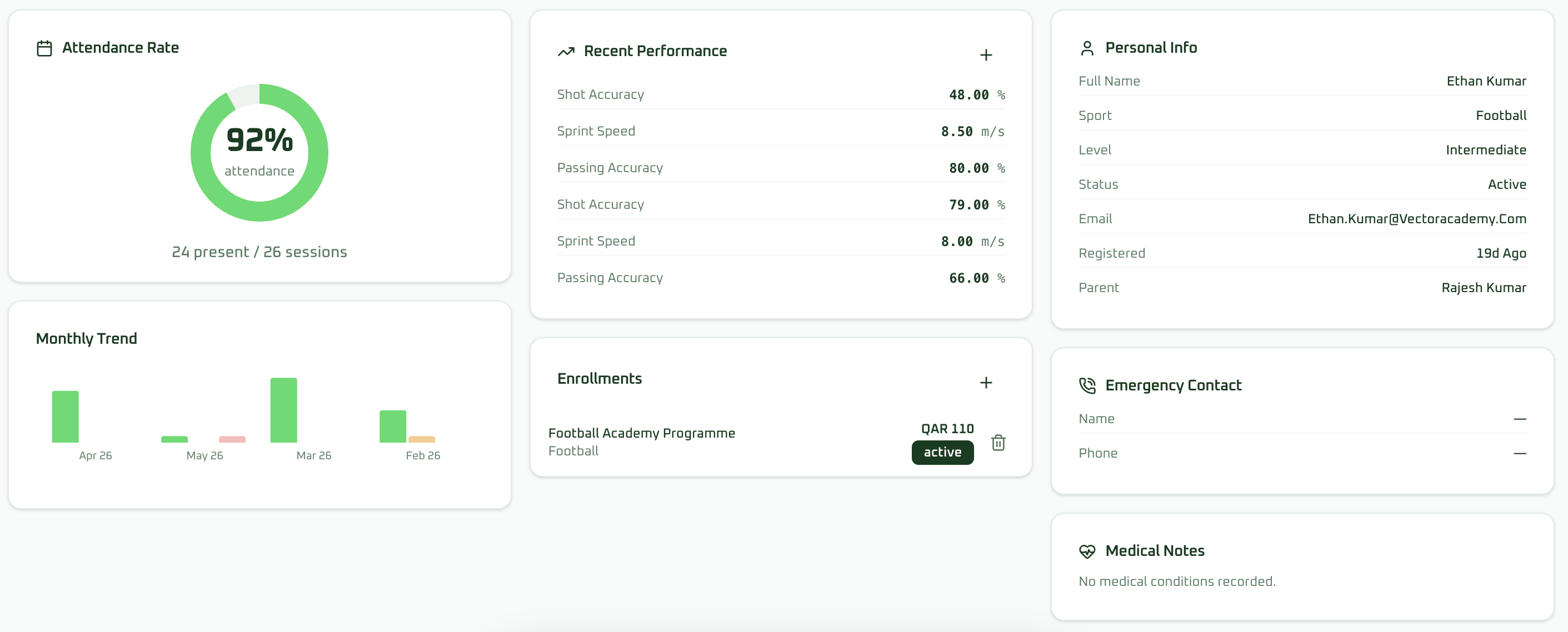Click the Mar 26 green bar
Screen dimensions: 1568x632
(x=284, y=410)
